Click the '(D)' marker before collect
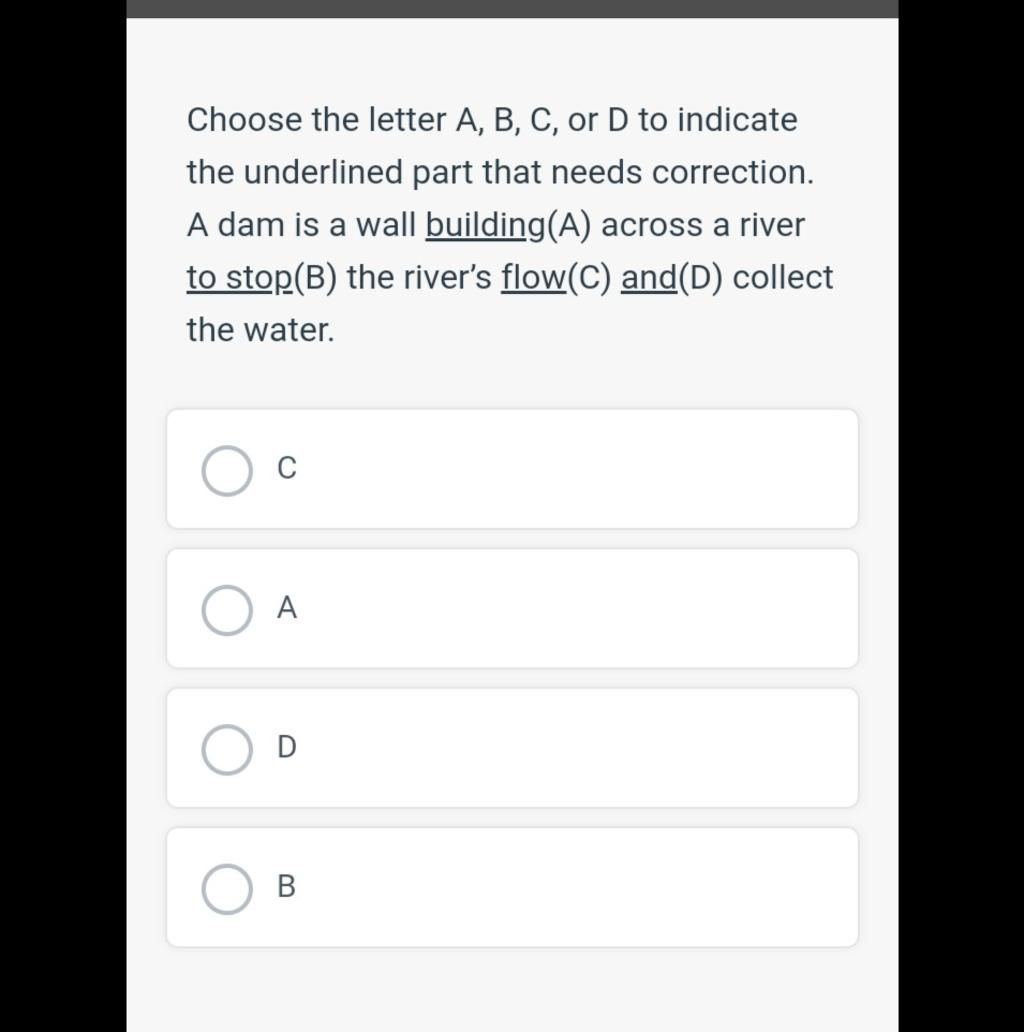The height and width of the screenshot is (1032, 1024). click(701, 278)
